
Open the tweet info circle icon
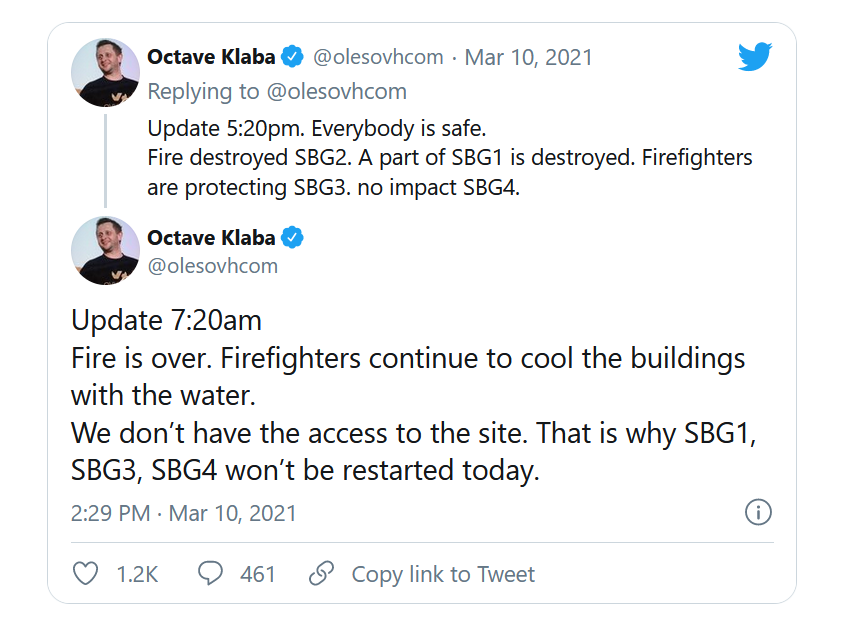tap(758, 512)
